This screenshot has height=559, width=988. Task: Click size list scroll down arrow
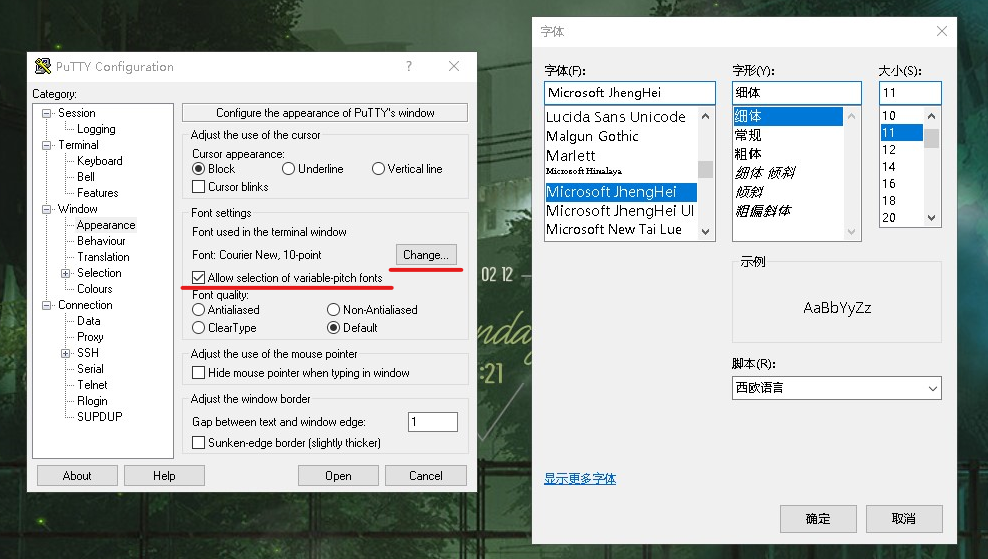pos(931,218)
